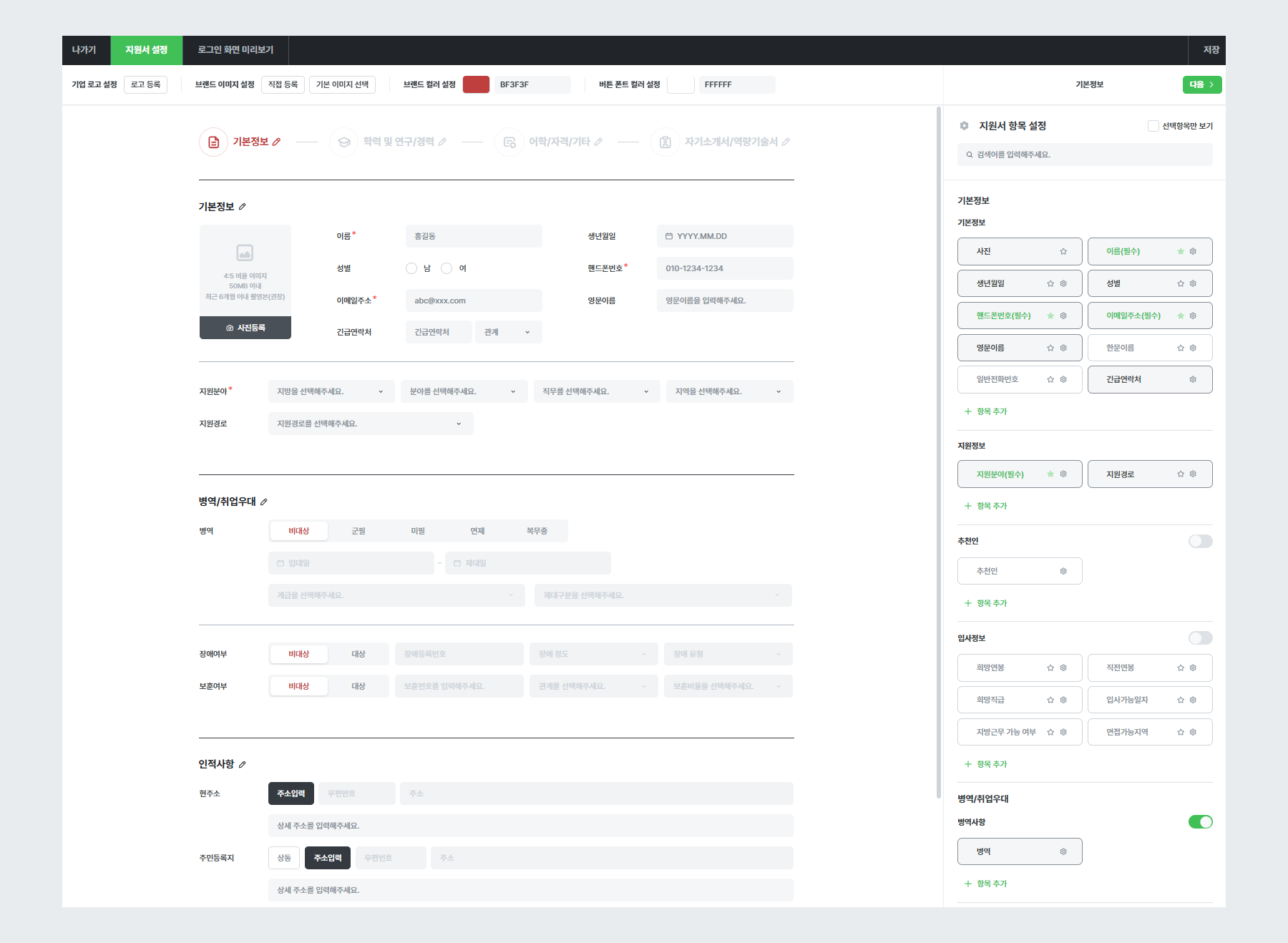Select 대상 for 보훈여부
1288x943 pixels.
358,686
